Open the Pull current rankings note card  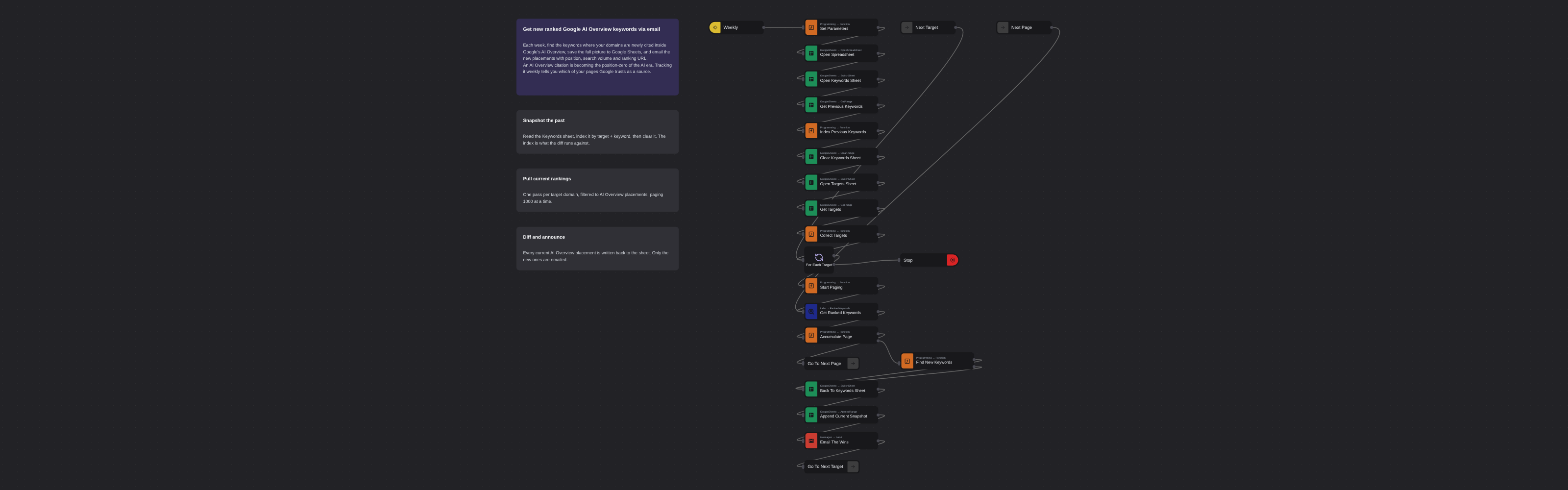coord(597,191)
